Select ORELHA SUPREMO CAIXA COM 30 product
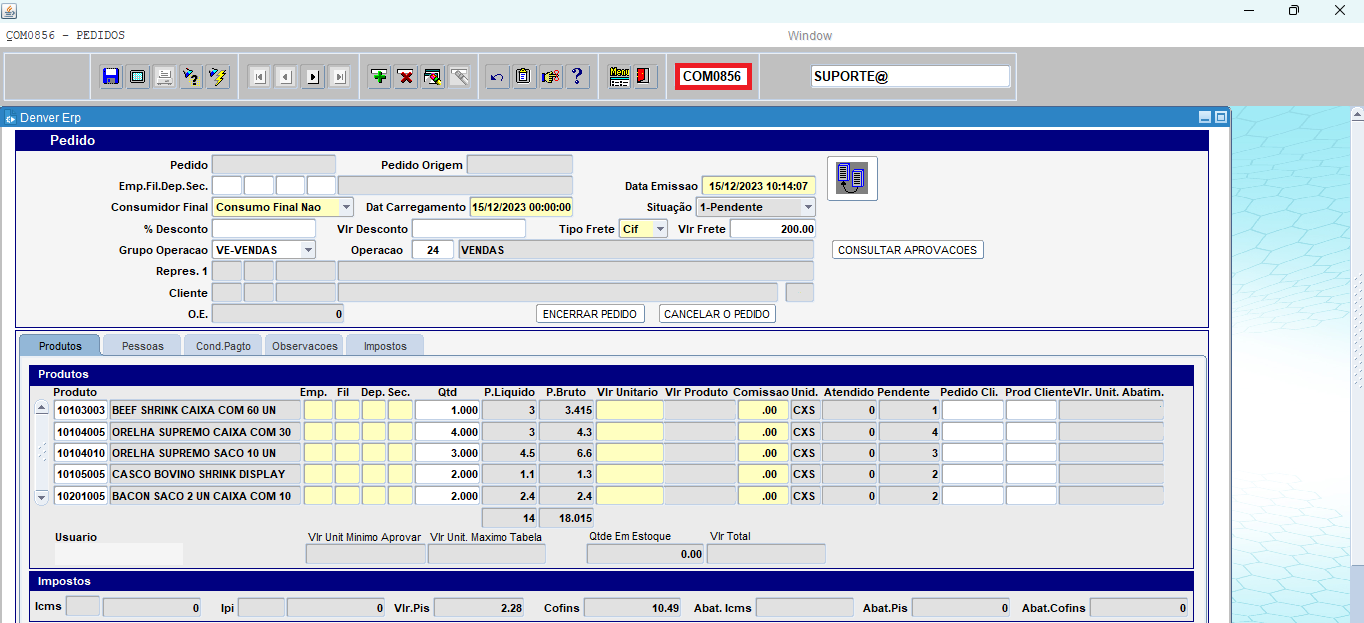Image resolution: width=1364 pixels, height=623 pixels. click(x=205, y=432)
